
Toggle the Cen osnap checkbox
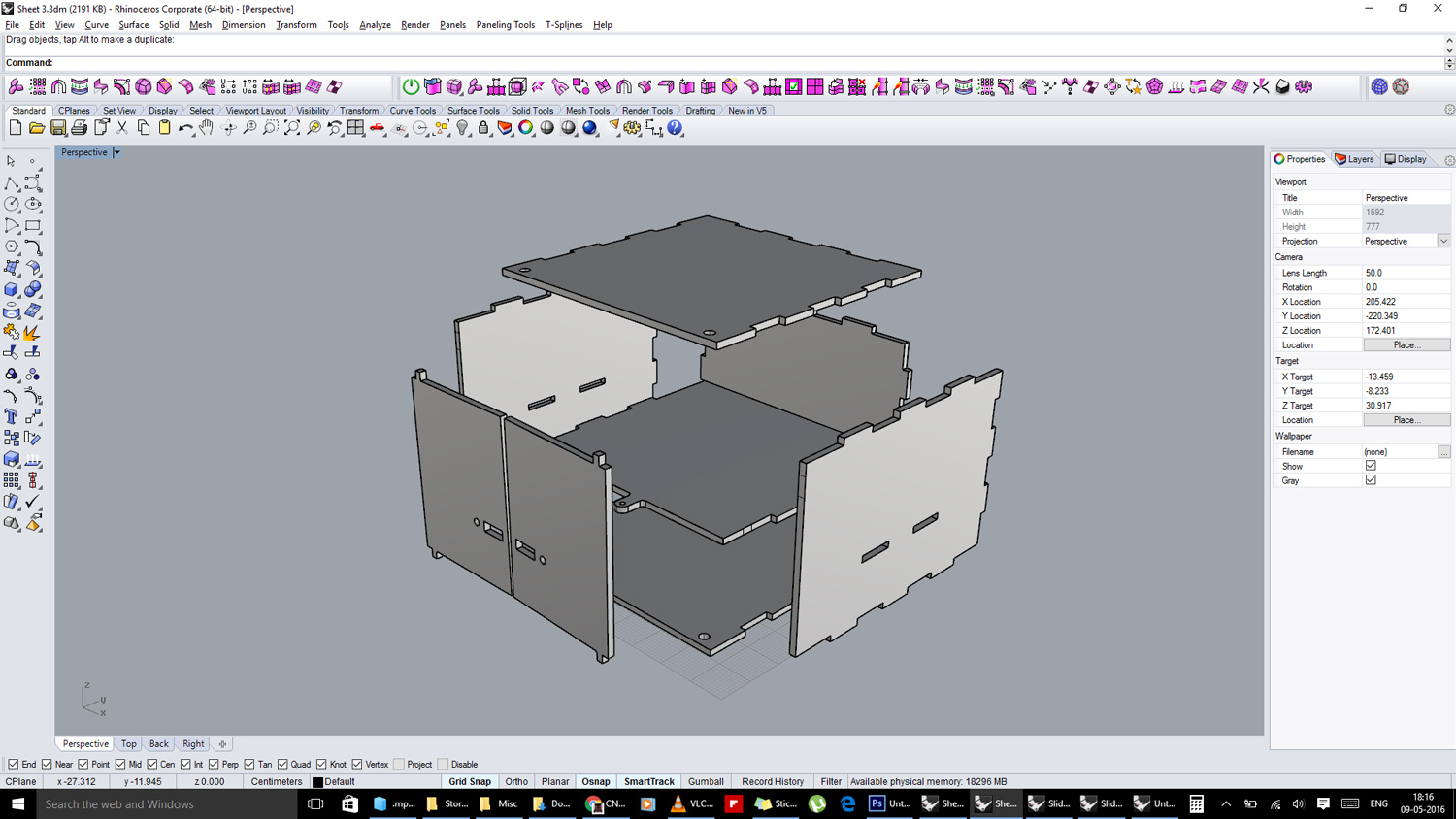click(151, 765)
